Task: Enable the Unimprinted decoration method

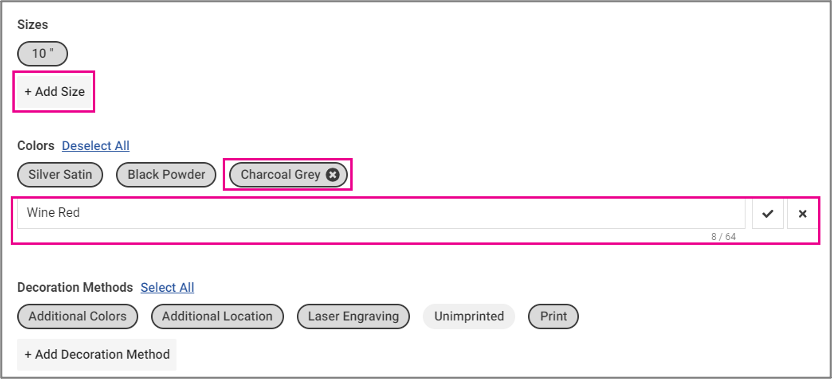Action: 469,316
